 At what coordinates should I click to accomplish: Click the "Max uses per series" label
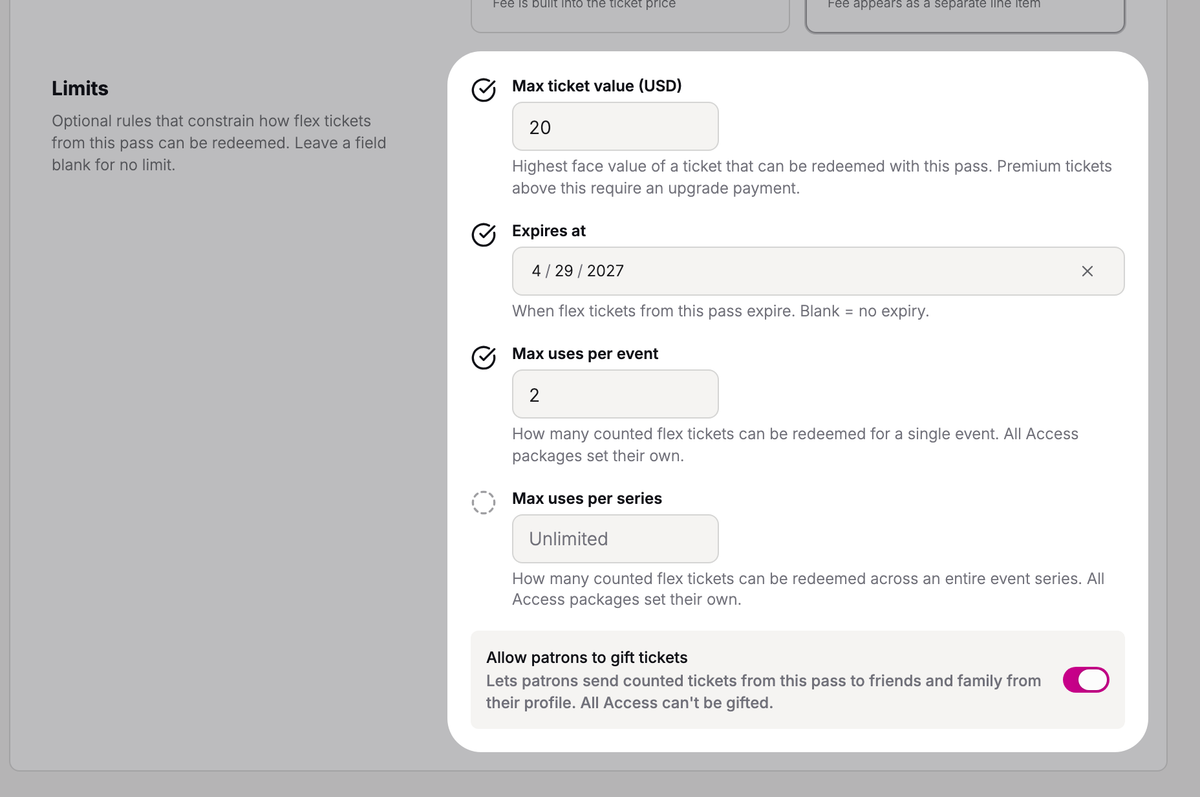coord(587,498)
